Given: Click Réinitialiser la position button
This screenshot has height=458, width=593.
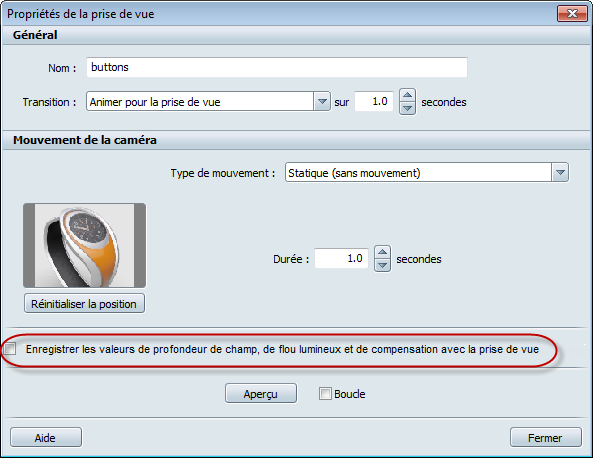Looking at the screenshot, I should pyautogui.click(x=84, y=304).
